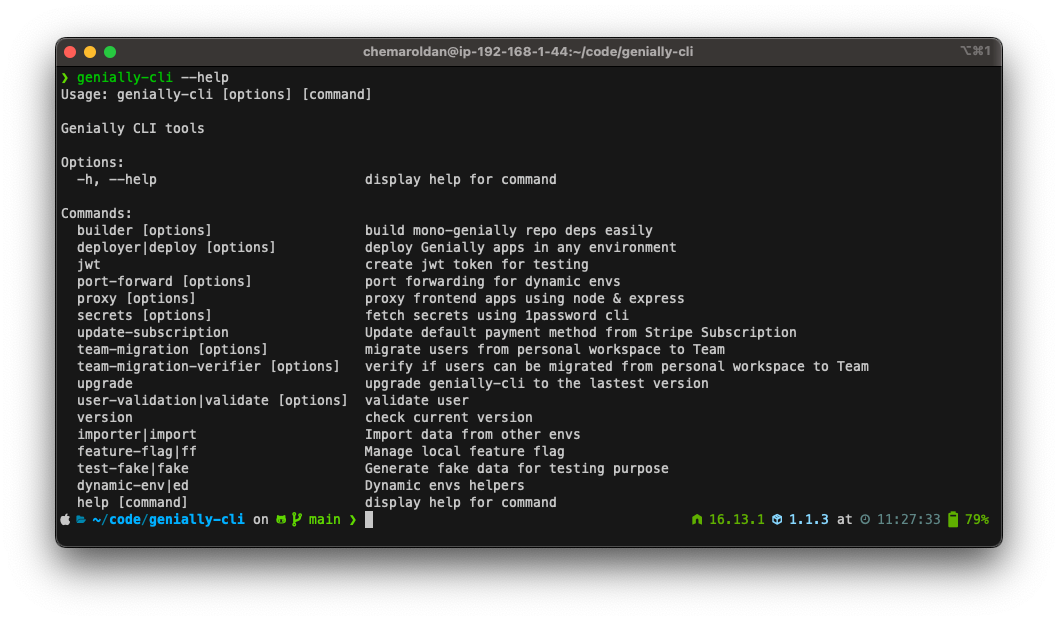
Task: Click the window title chemaroldan@ip-192-168-1-44
Action: tap(528, 52)
